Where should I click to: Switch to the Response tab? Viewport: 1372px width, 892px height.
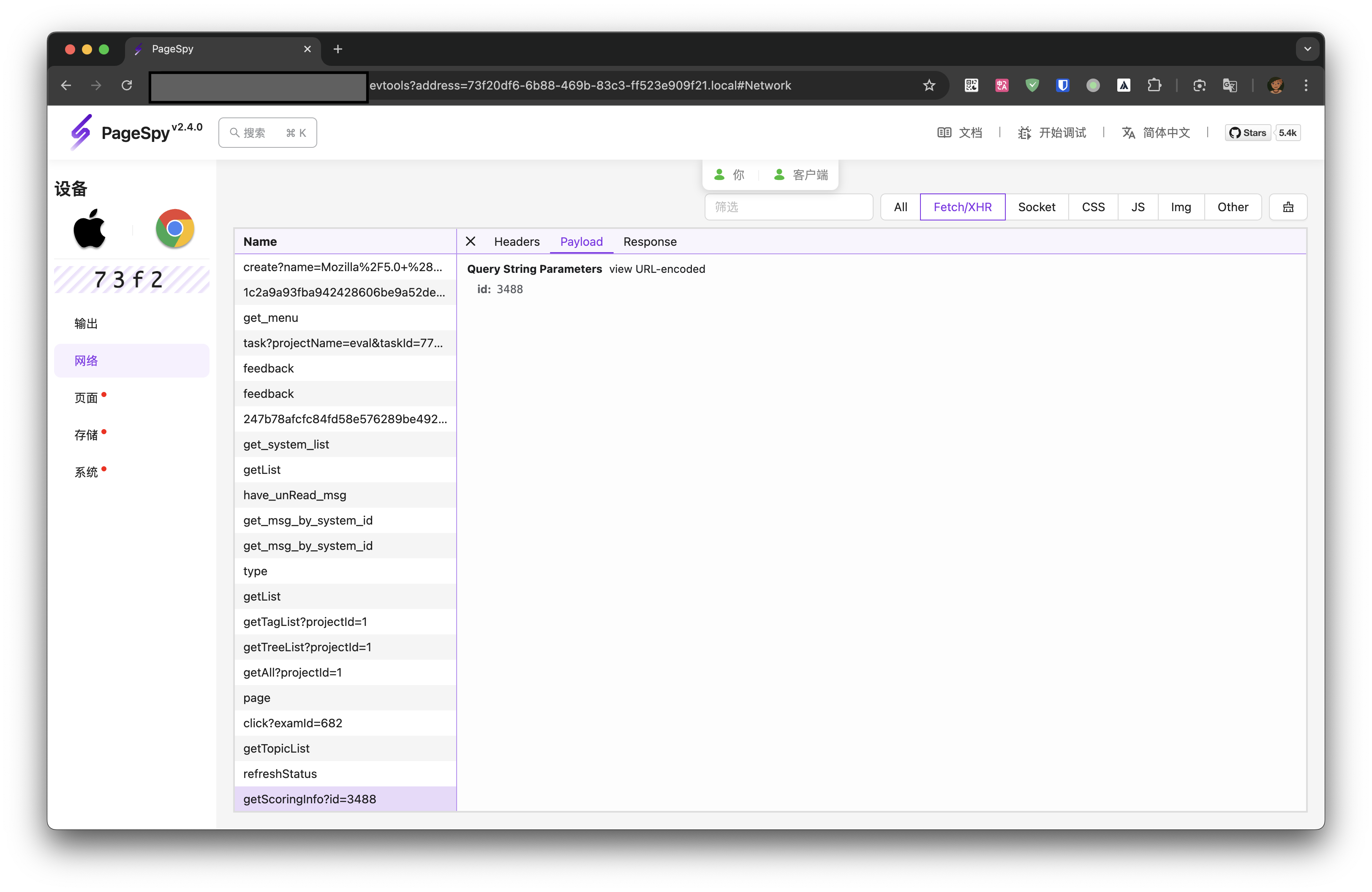click(x=650, y=242)
